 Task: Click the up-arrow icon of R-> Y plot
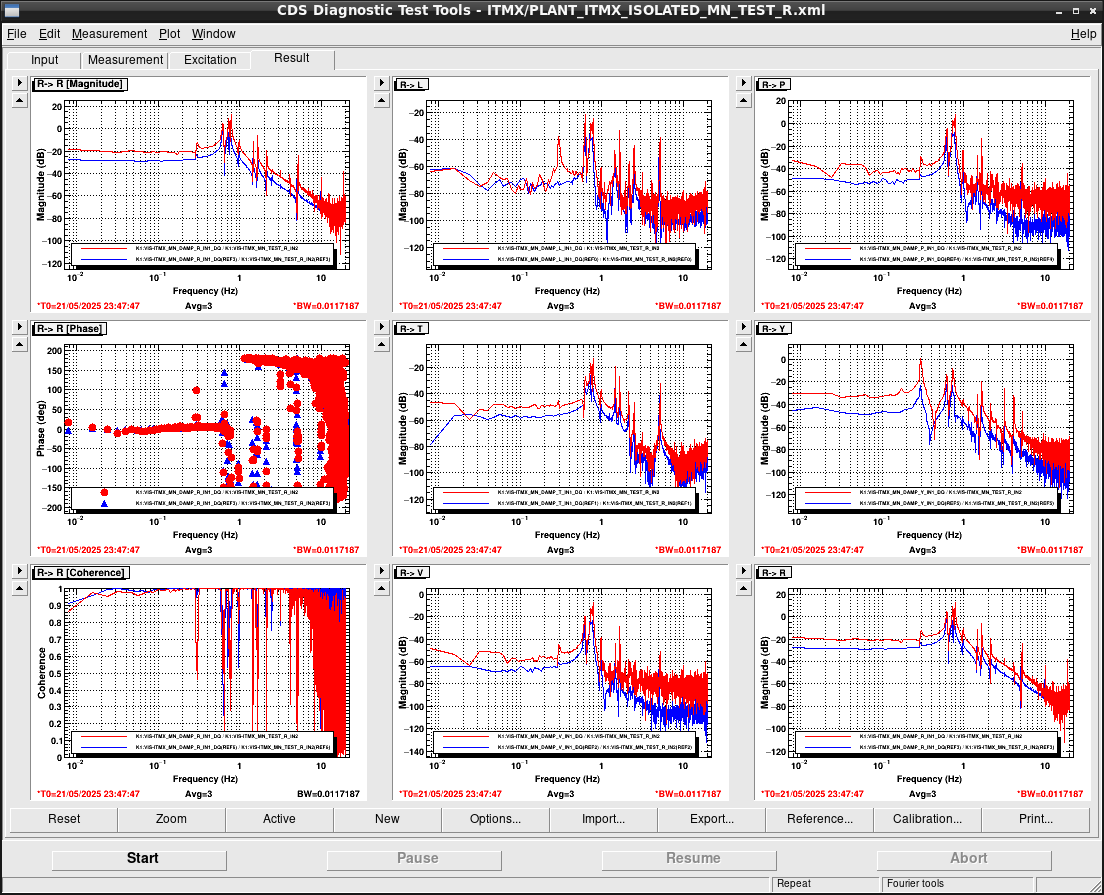[x=744, y=344]
